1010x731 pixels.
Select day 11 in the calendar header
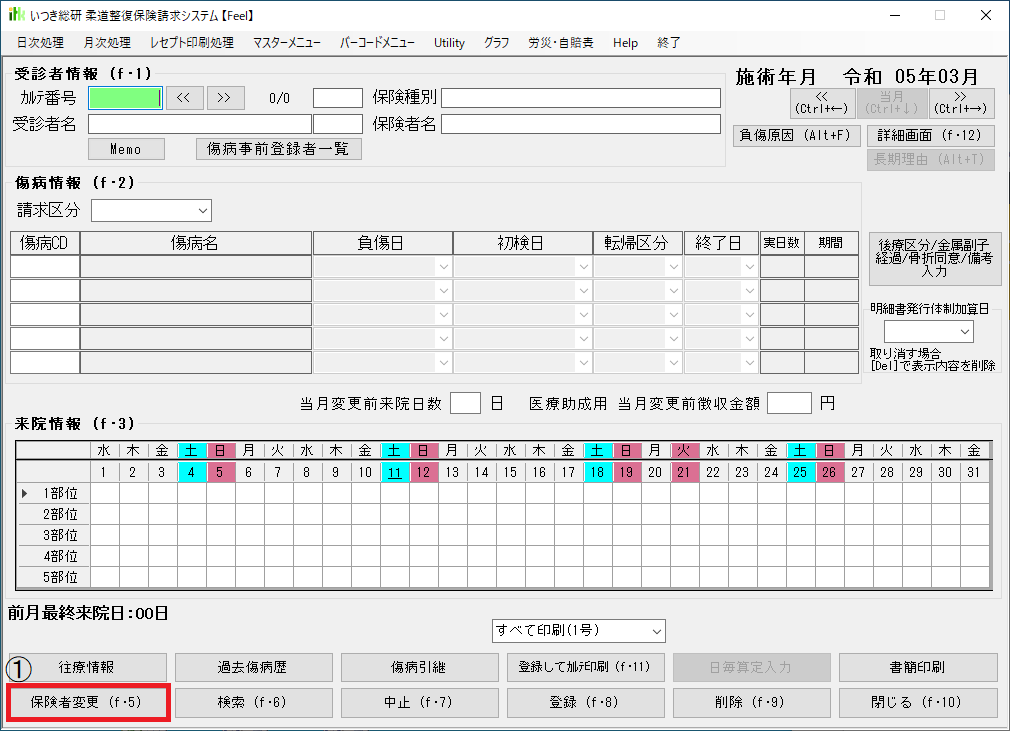396,472
